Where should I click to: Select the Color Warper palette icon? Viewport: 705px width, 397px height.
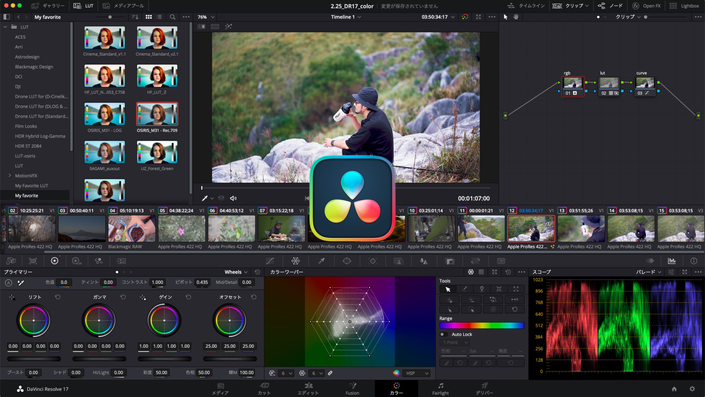(295, 261)
